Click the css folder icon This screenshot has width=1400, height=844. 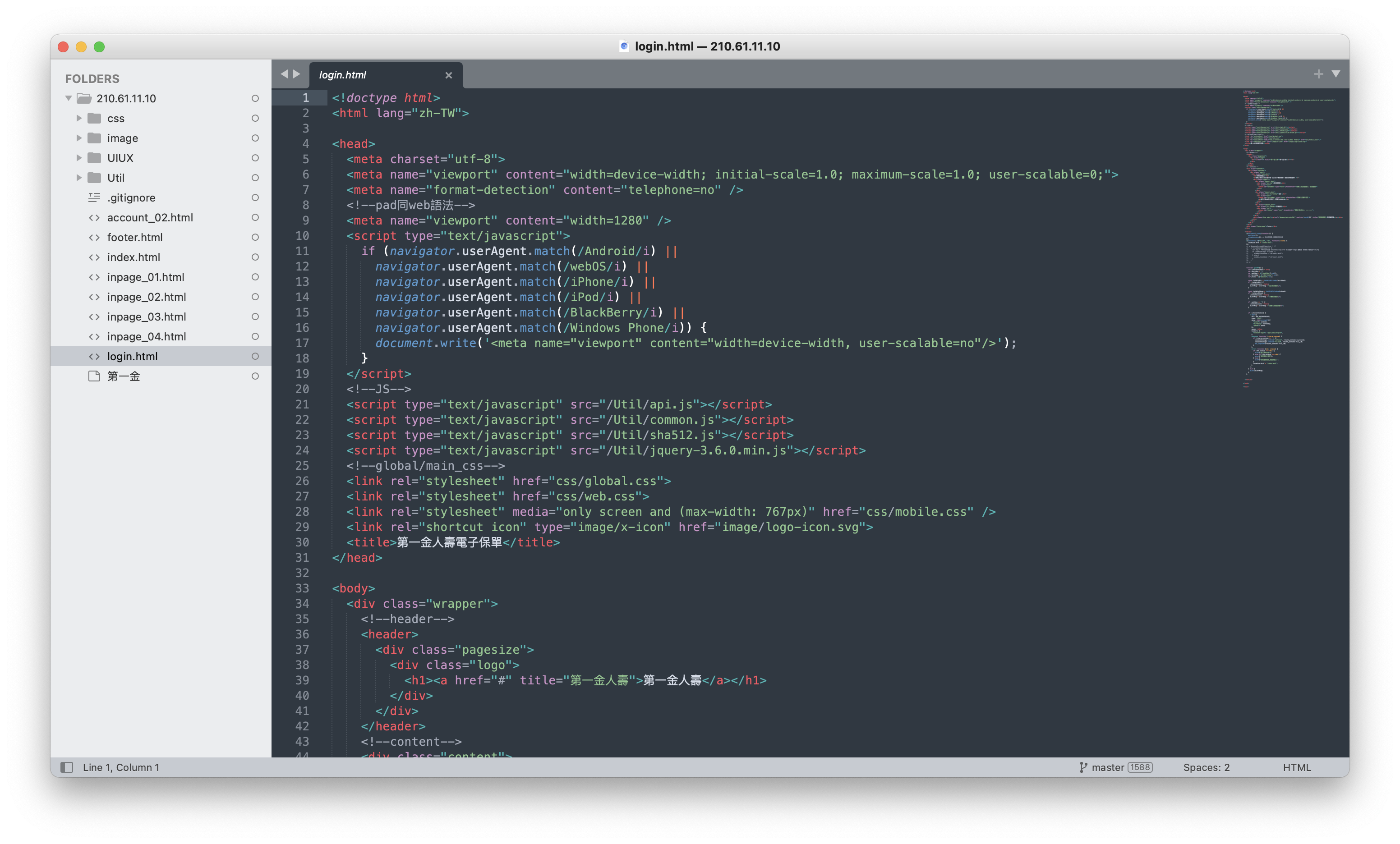95,118
